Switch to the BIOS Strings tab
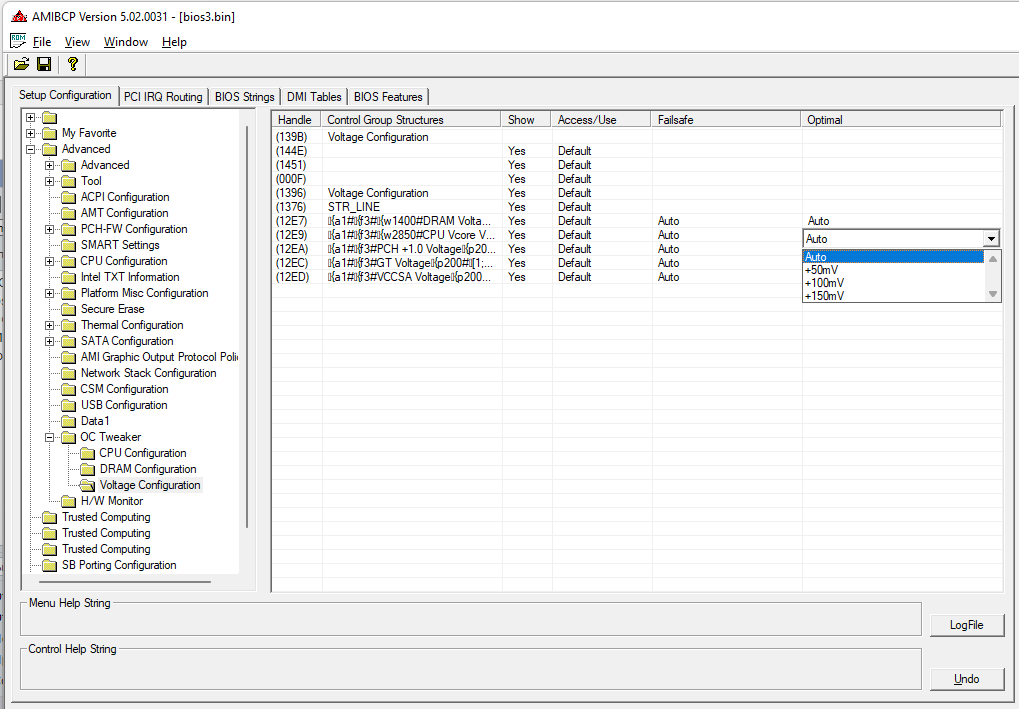The height and width of the screenshot is (709, 1019). 244,97
